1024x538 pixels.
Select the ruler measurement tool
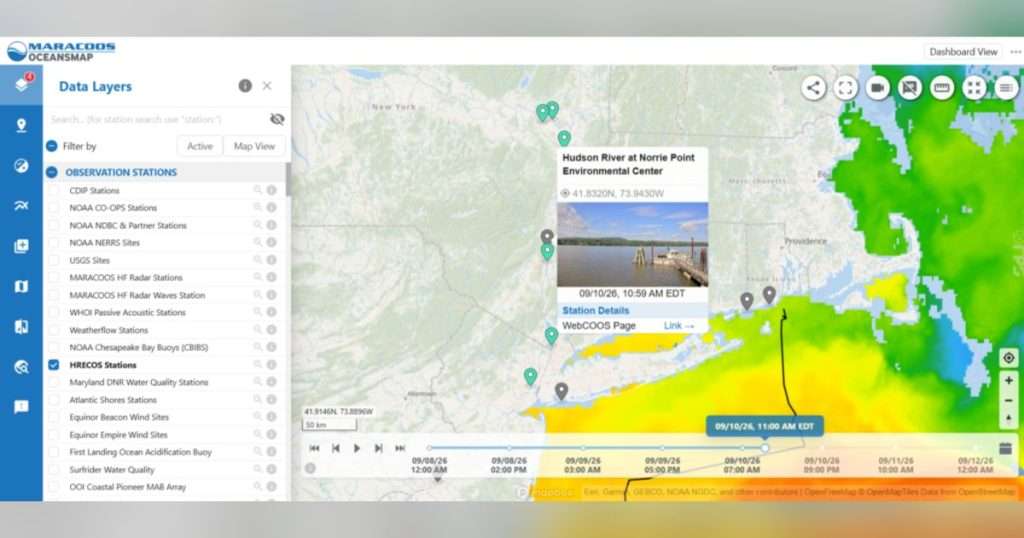click(x=942, y=88)
